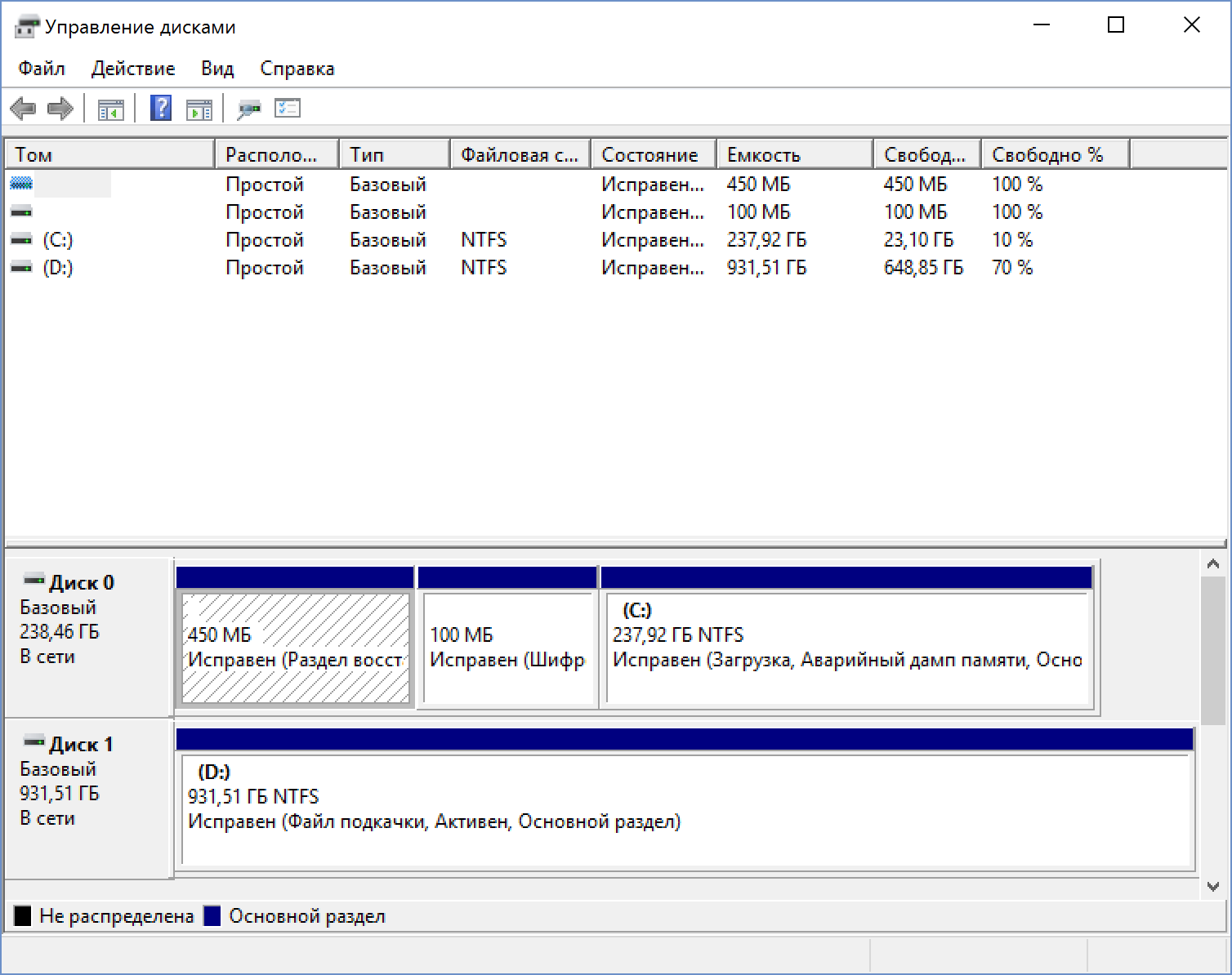The height and width of the screenshot is (975, 1232).
Task: Open the Справка menu
Action: point(297,69)
